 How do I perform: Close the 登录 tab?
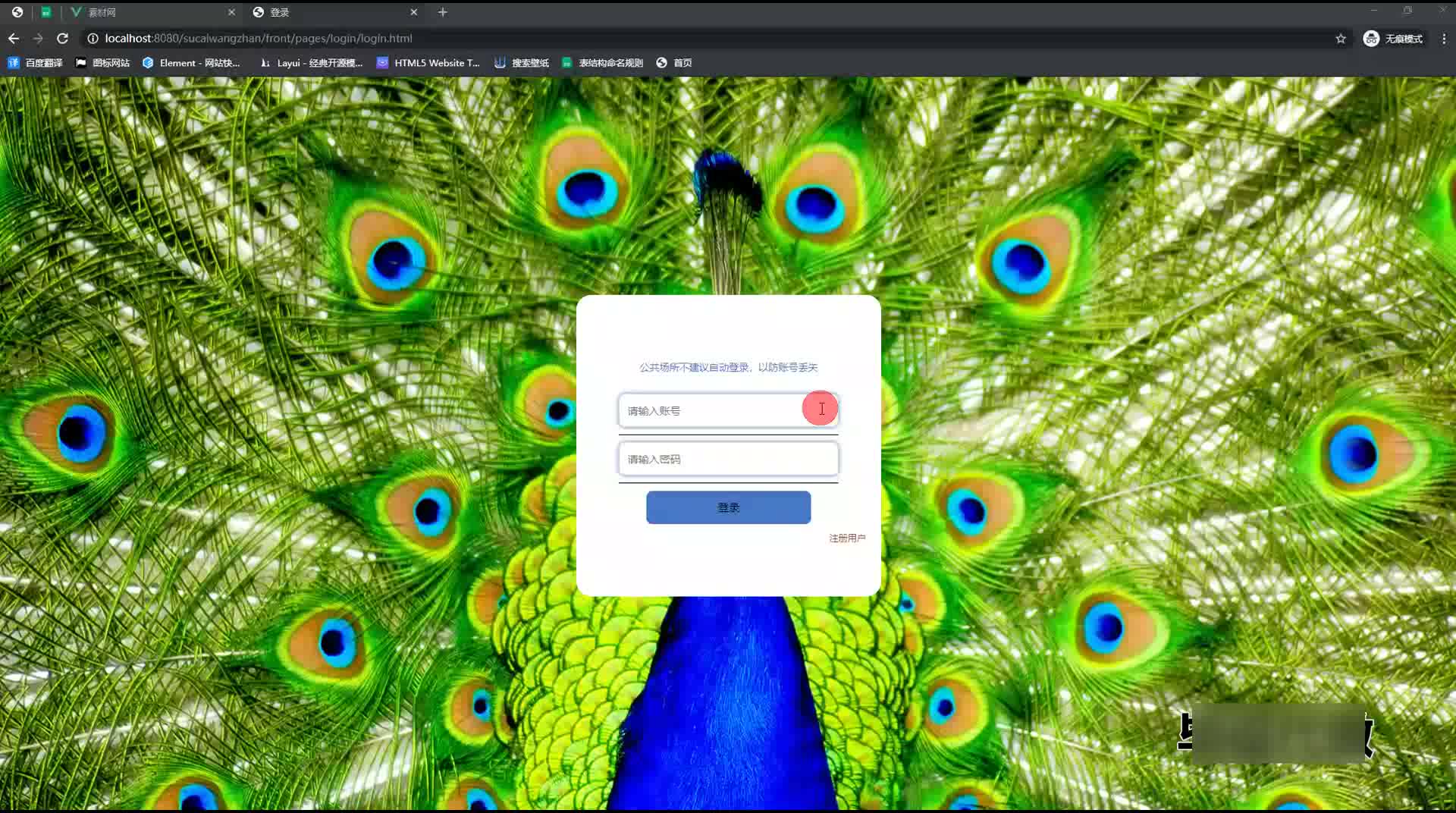pyautogui.click(x=414, y=12)
